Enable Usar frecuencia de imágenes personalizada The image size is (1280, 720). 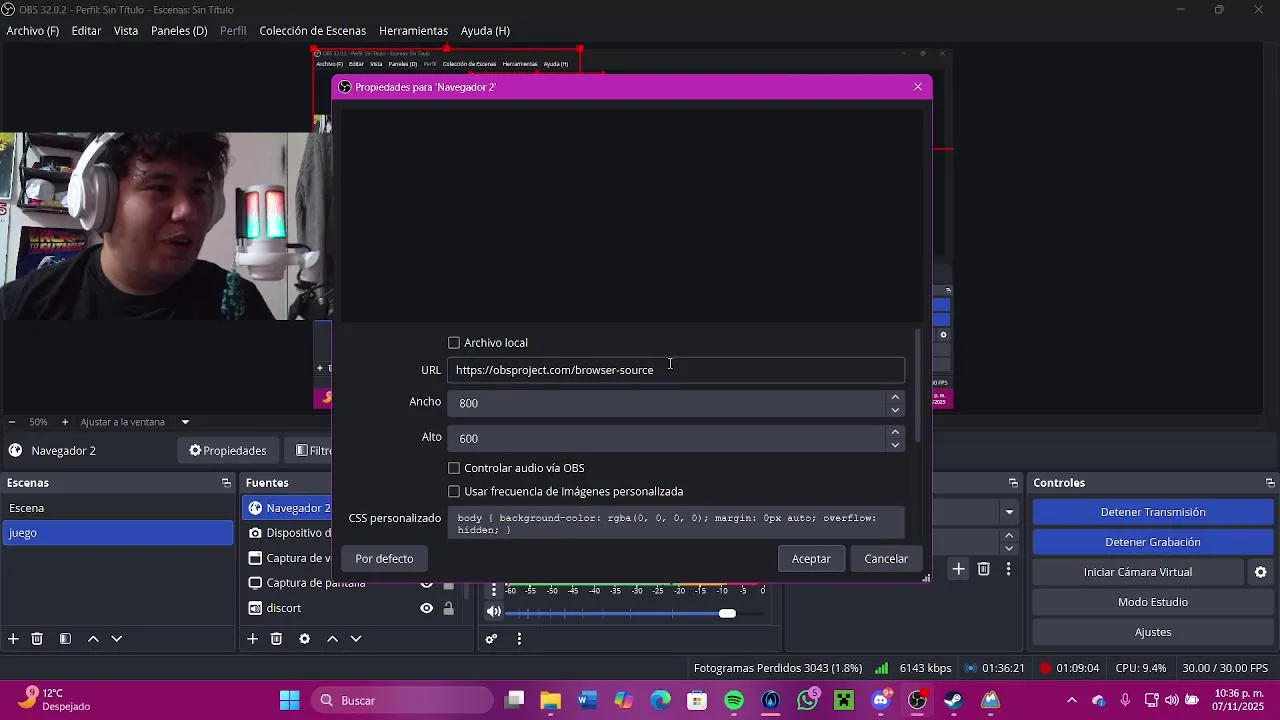454,492
